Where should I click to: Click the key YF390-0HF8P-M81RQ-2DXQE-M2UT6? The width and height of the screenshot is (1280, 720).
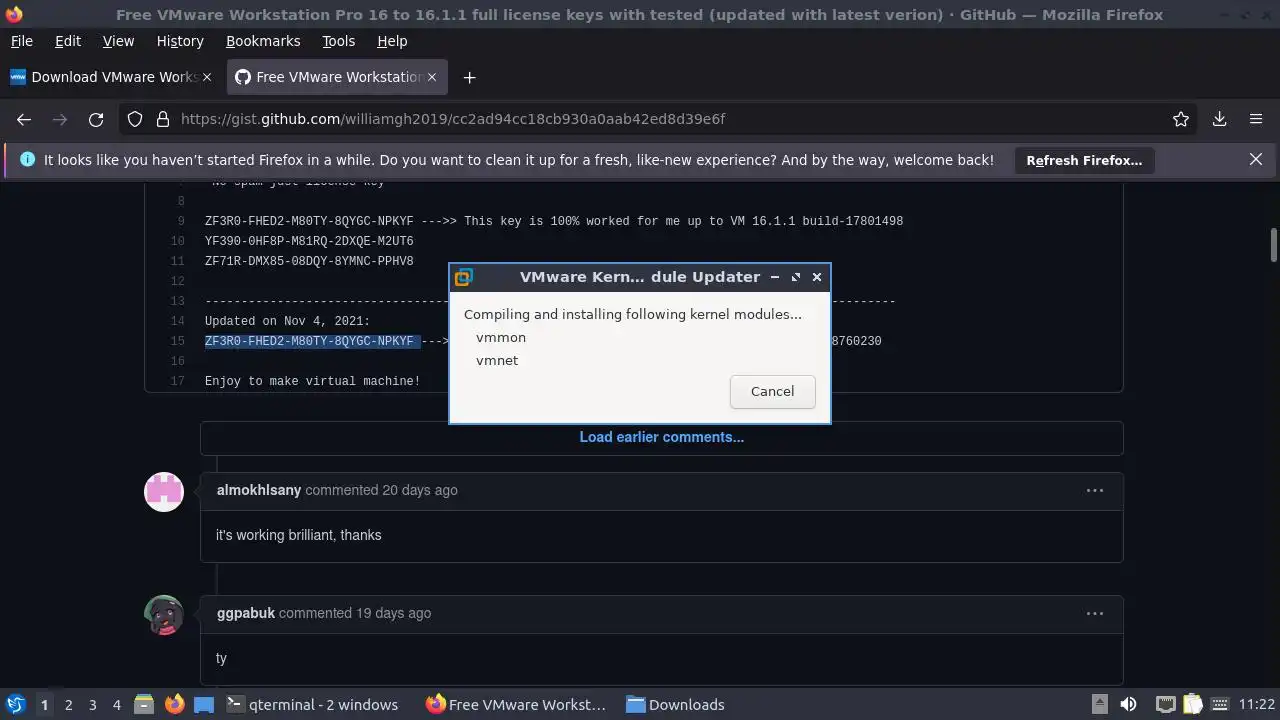pyautogui.click(x=309, y=241)
